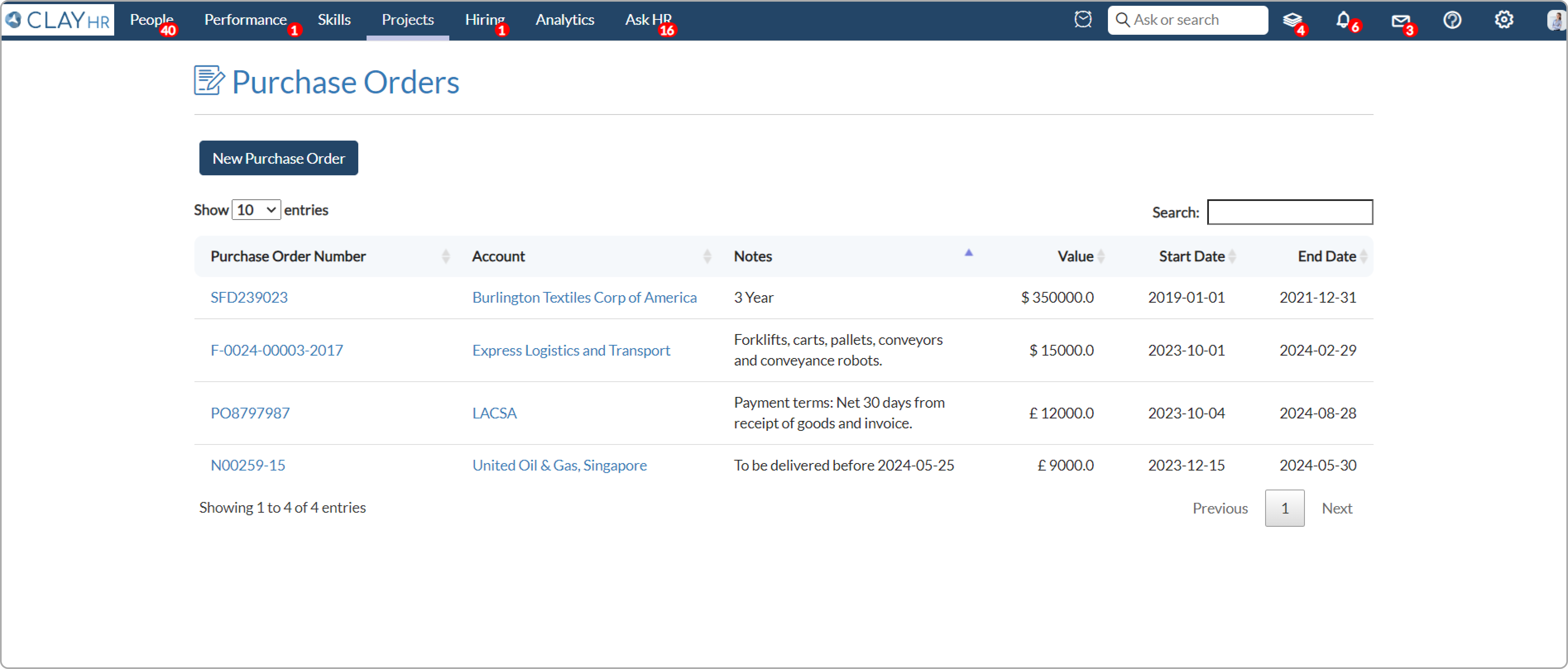Open the People menu

(152, 20)
